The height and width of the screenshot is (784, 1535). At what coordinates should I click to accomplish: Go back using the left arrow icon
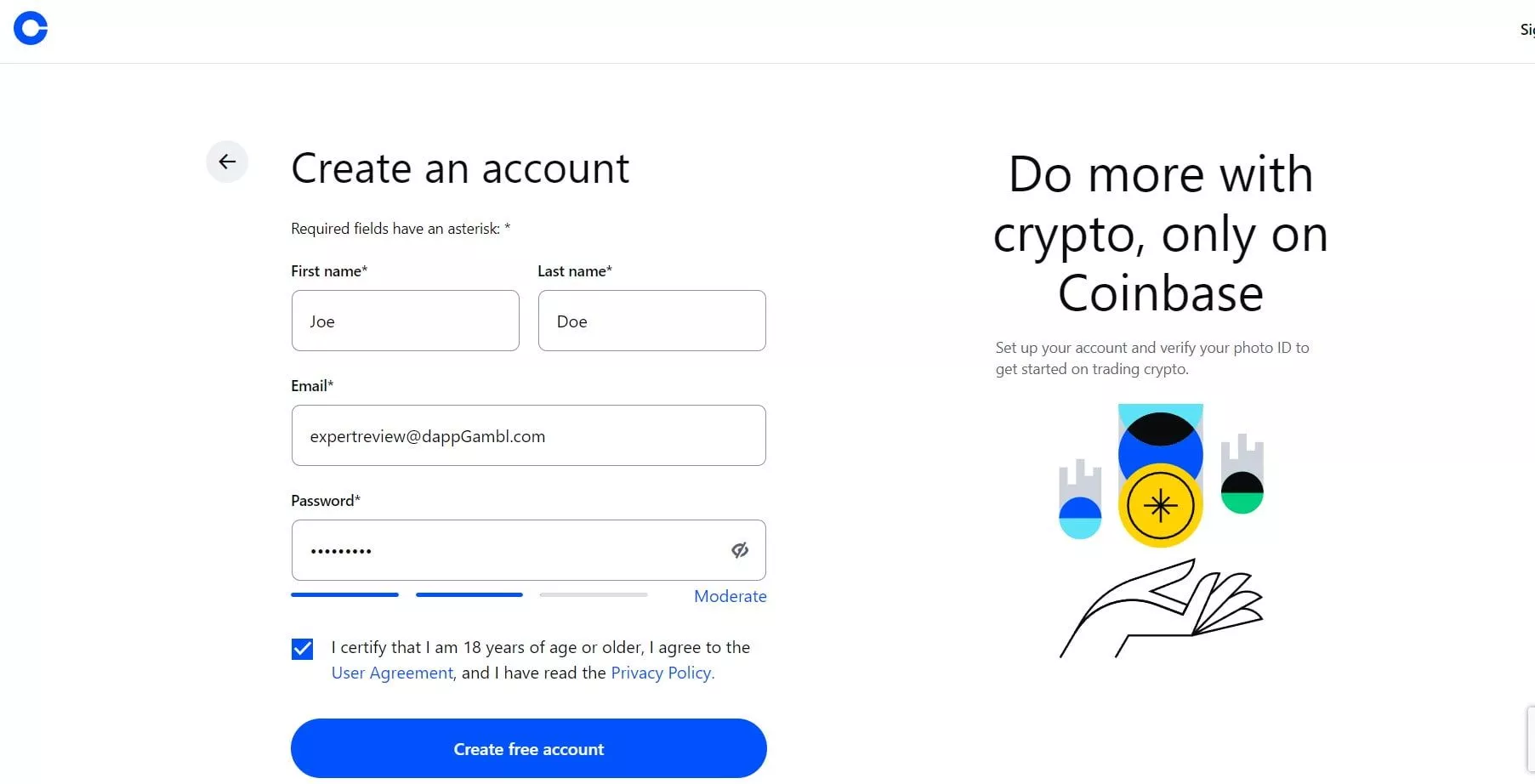[227, 162]
